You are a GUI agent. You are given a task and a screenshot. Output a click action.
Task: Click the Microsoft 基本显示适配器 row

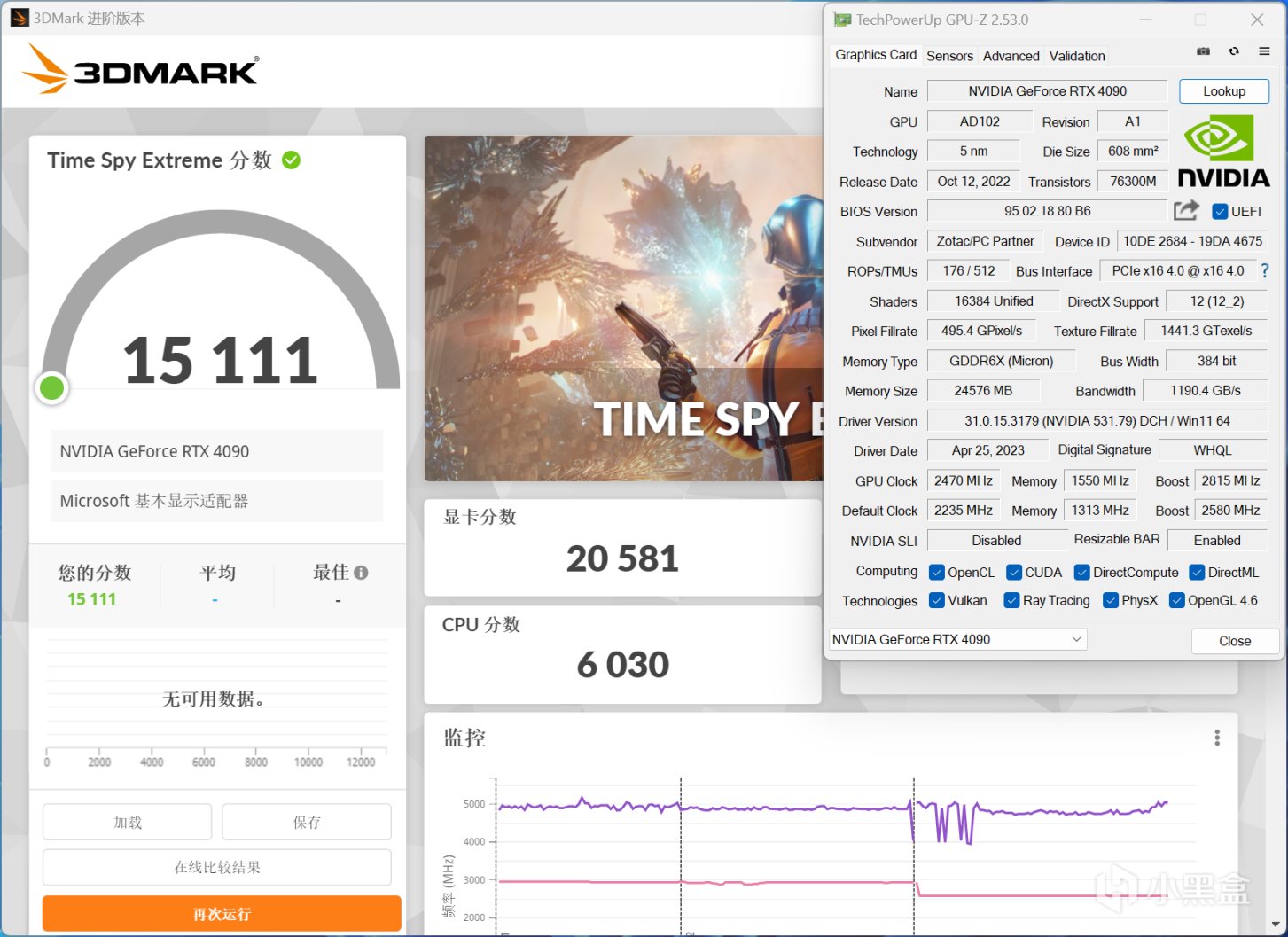(216, 501)
